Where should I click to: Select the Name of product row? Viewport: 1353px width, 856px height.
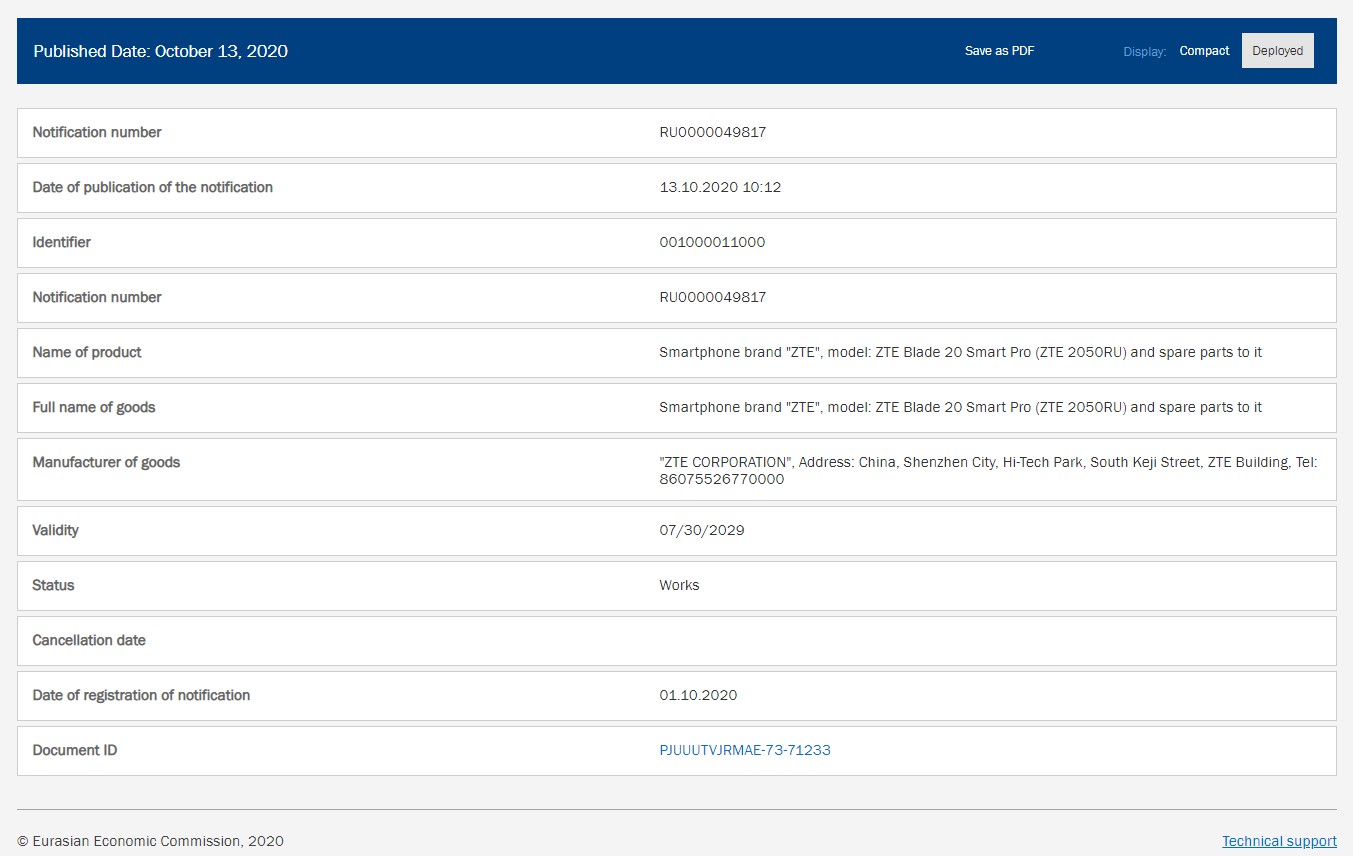point(676,352)
